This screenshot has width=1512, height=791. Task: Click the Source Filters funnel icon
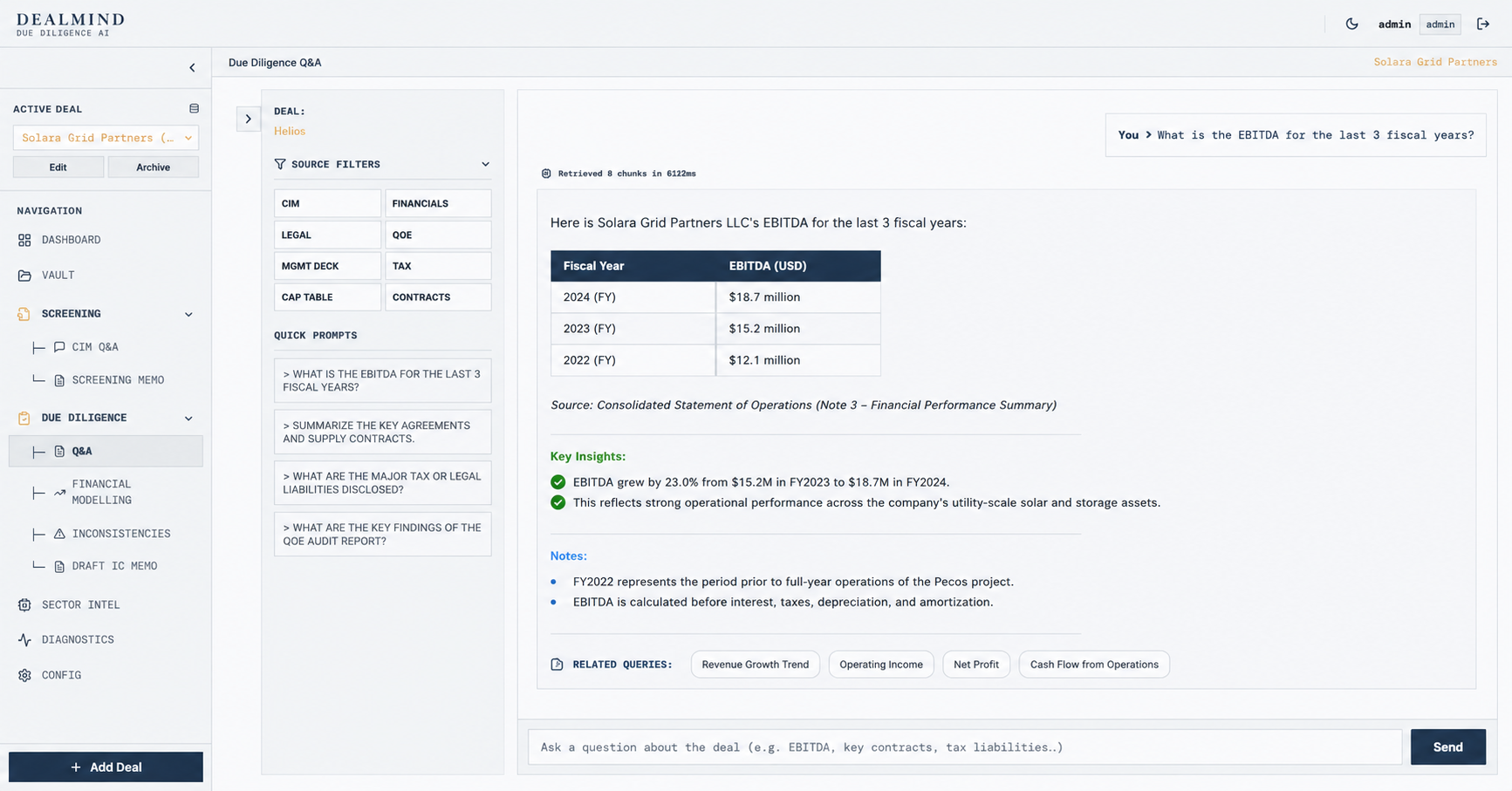click(280, 164)
